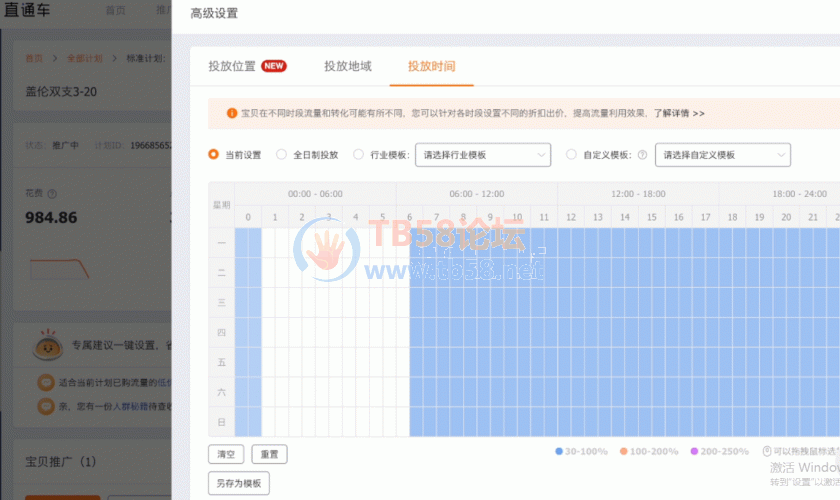Viewport: 840px width, 500px height.
Task: Switch to the 投放地域 tab
Action: (x=347, y=66)
